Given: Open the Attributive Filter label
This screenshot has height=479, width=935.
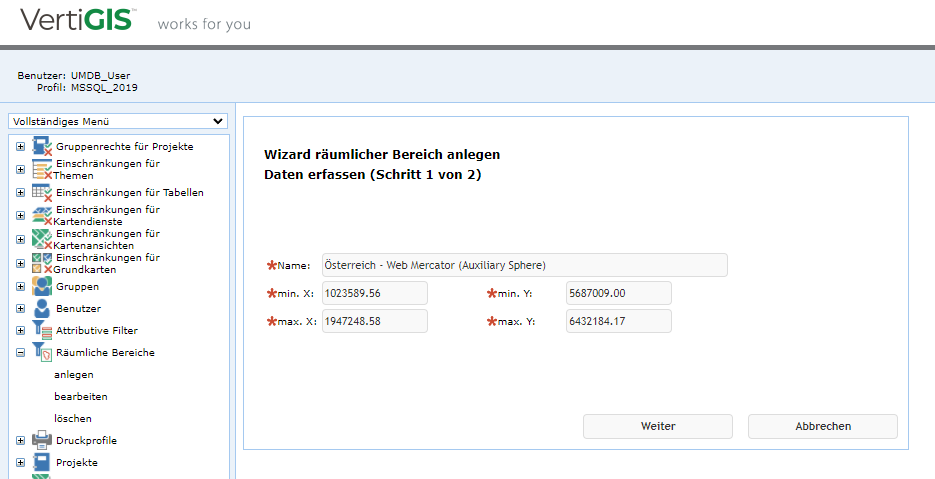Looking at the screenshot, I should [x=97, y=330].
